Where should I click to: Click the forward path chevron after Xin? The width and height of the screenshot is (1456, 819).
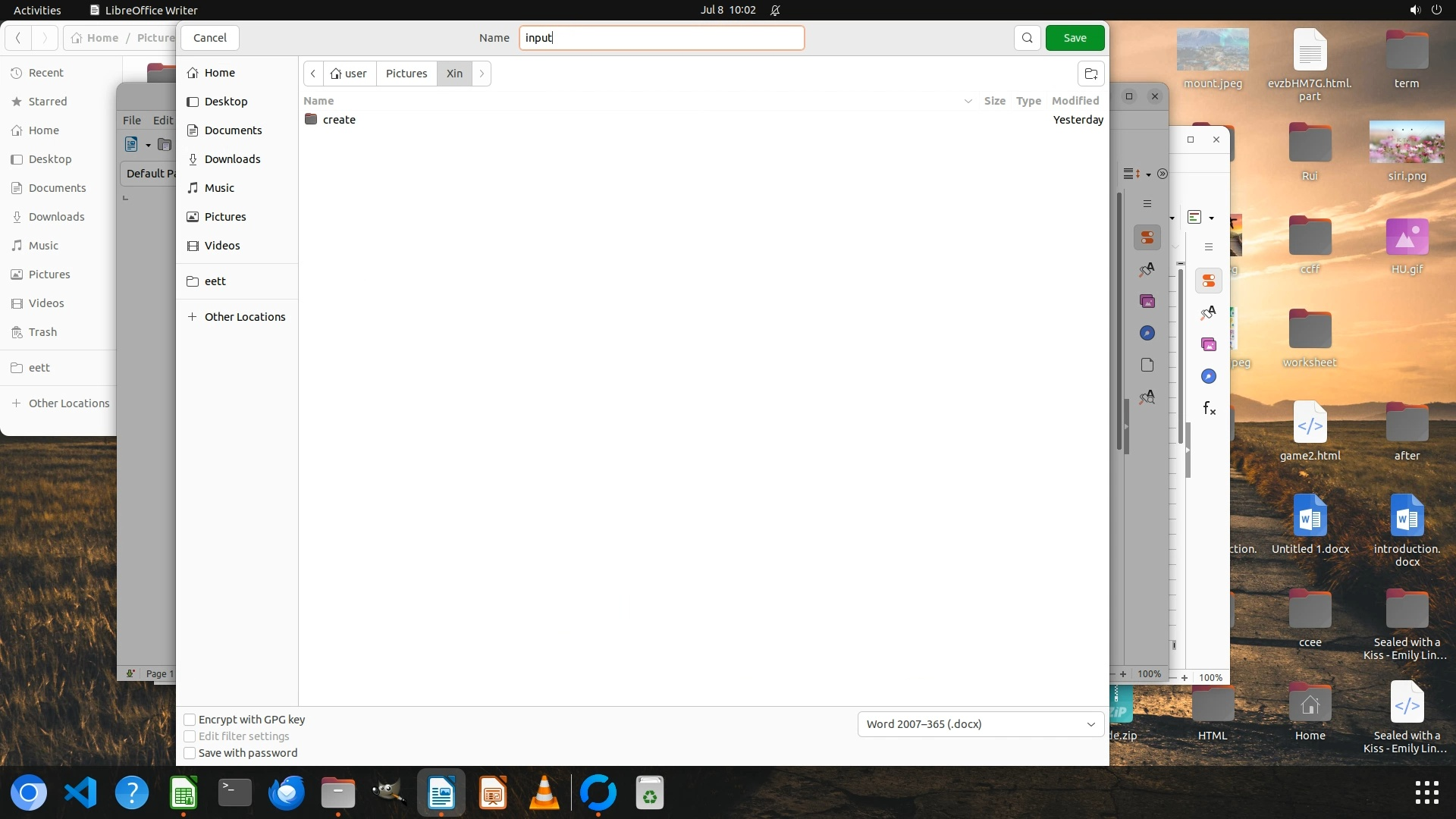point(482,74)
